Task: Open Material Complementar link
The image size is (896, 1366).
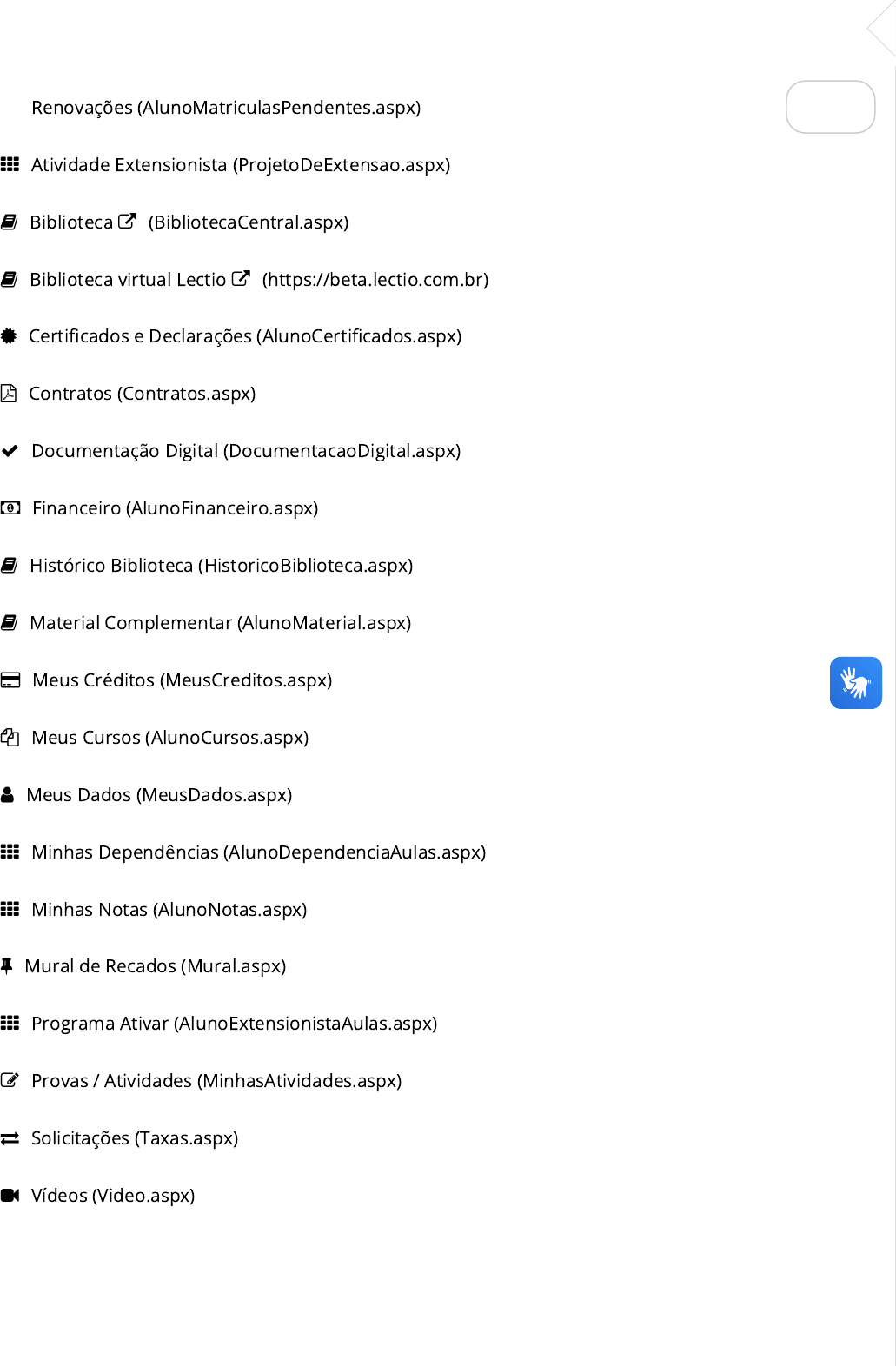Action: (221, 622)
